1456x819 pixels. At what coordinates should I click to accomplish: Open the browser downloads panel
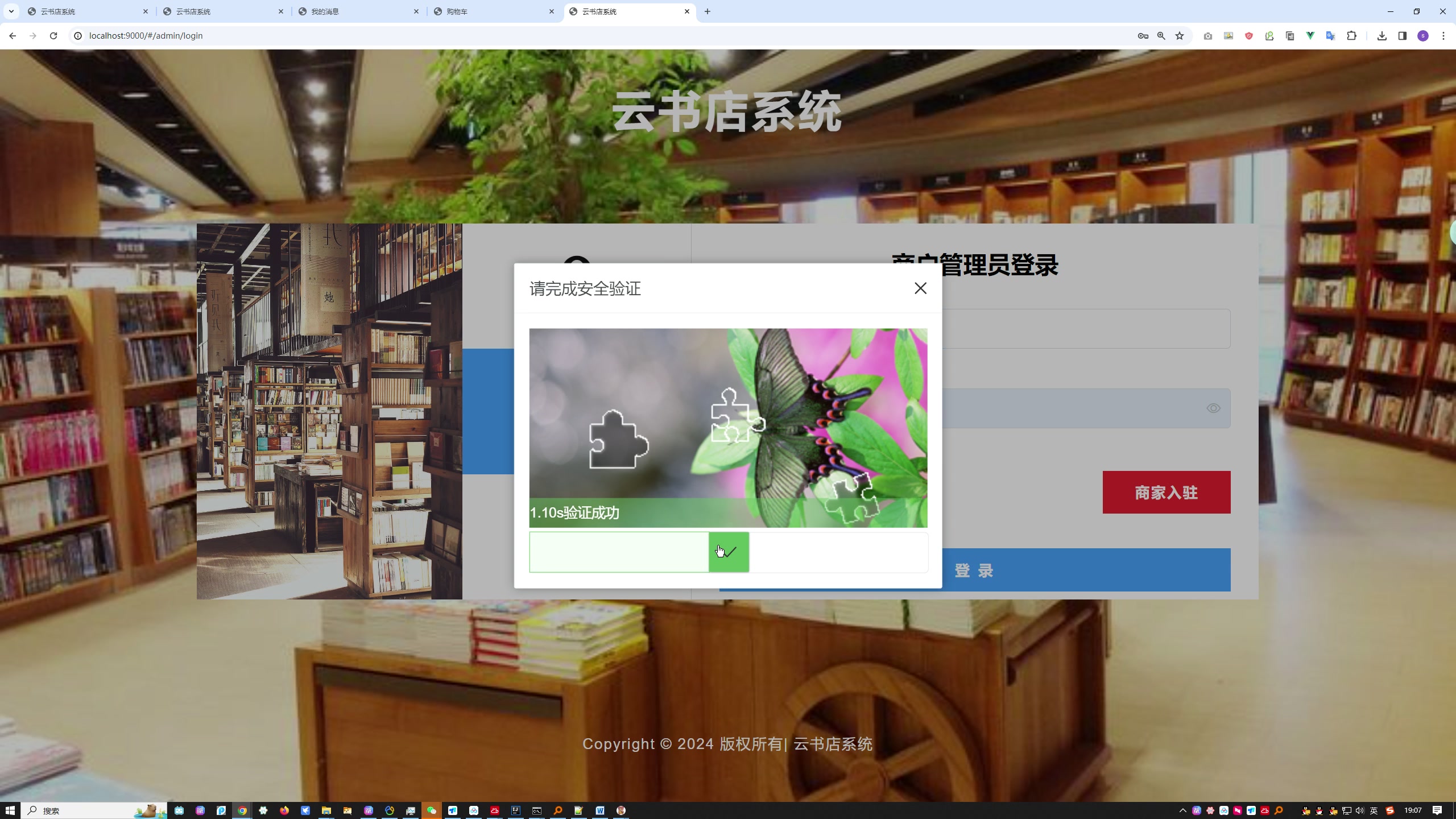point(1382,36)
